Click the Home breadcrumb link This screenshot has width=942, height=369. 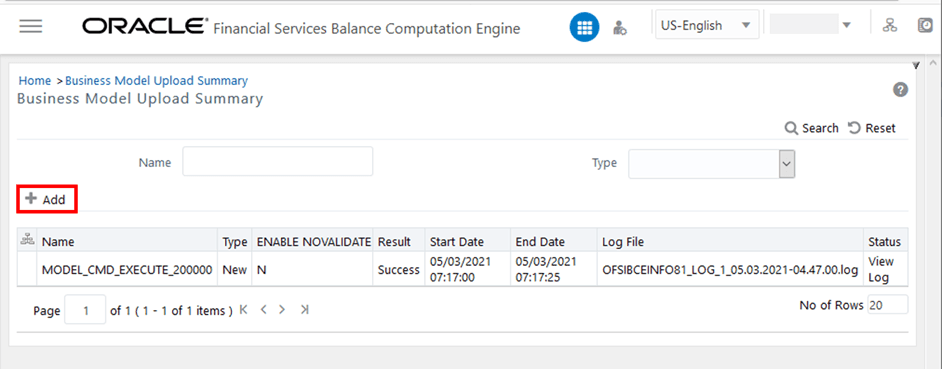[35, 81]
